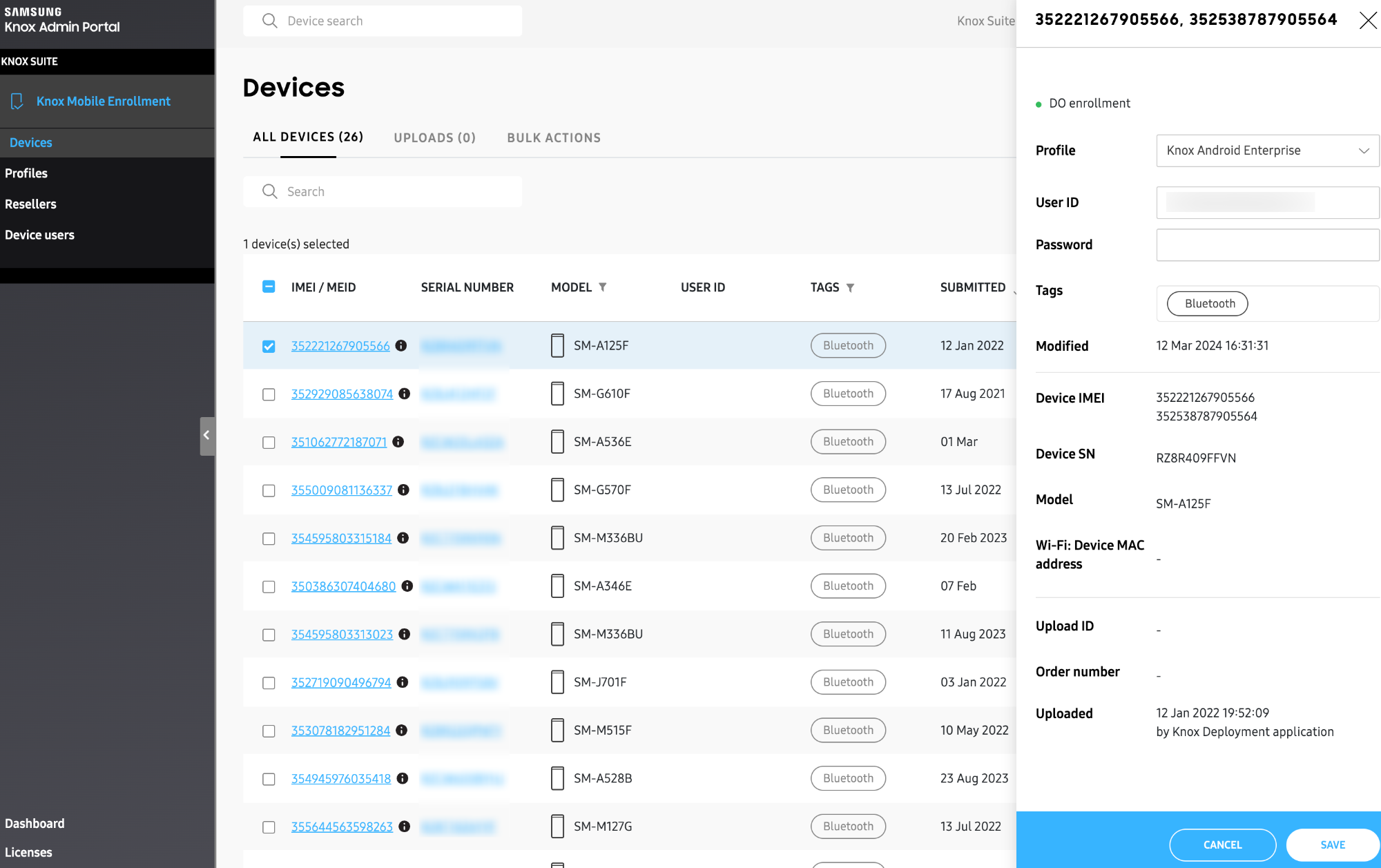Click Bluetooth tag in SM-G610F row
Screen dimensions: 1381x868
[848, 394]
